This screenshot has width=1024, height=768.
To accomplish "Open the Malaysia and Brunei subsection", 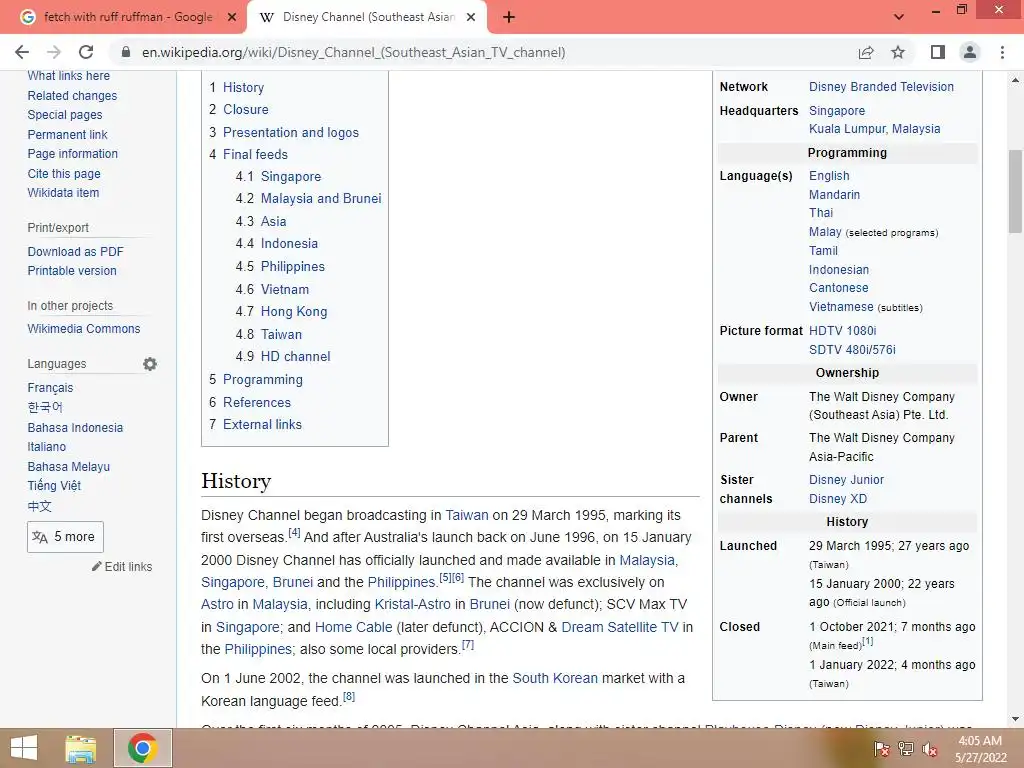I will [321, 199].
